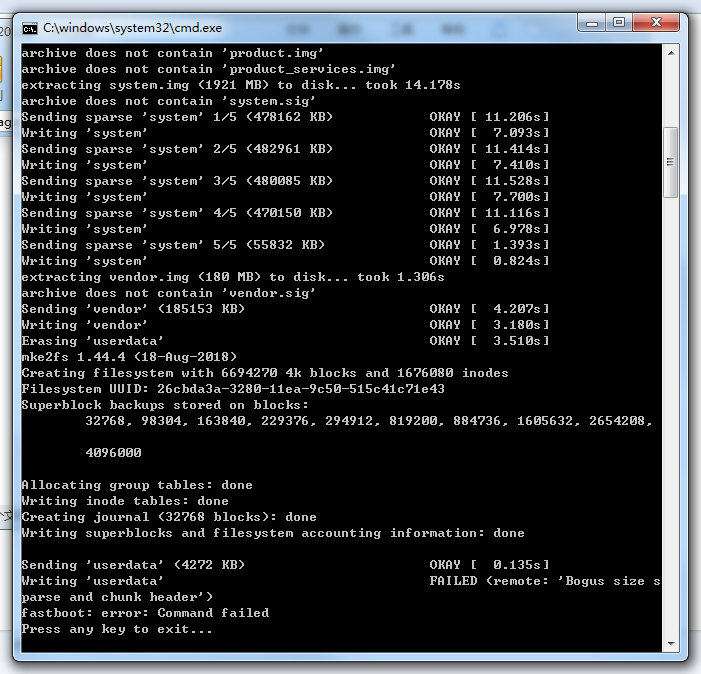Viewport: 701px width, 674px height.
Task: Click the vertical scrollbar thumb
Action: pos(671,162)
